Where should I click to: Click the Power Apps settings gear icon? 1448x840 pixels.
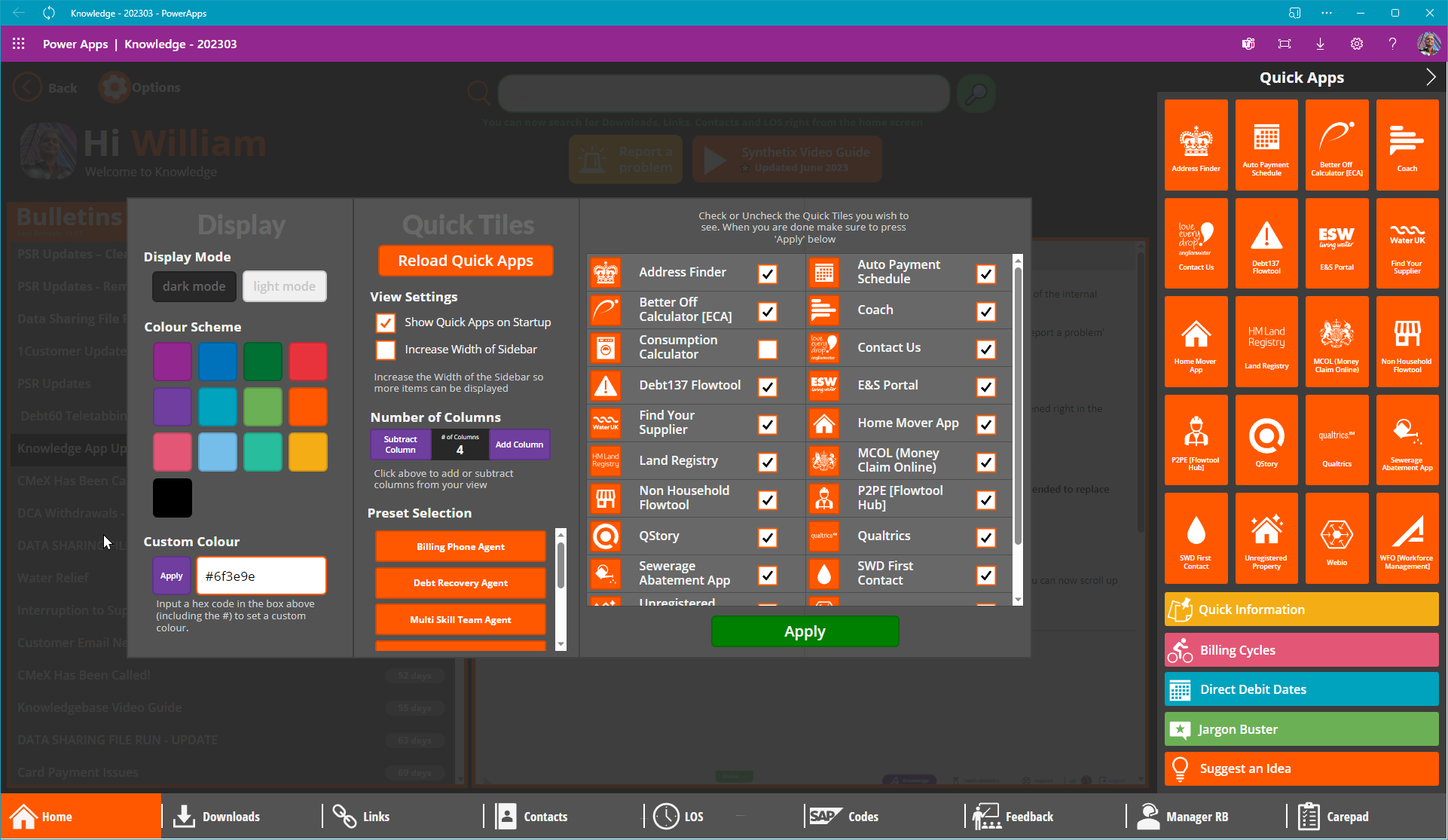coord(1356,44)
